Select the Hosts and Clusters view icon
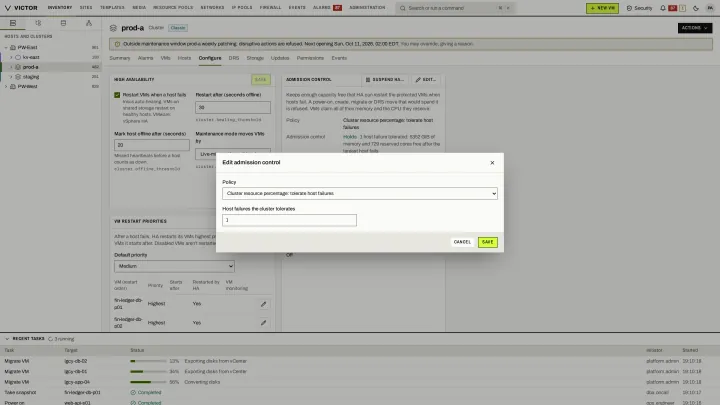720x405 pixels. coord(13,23)
